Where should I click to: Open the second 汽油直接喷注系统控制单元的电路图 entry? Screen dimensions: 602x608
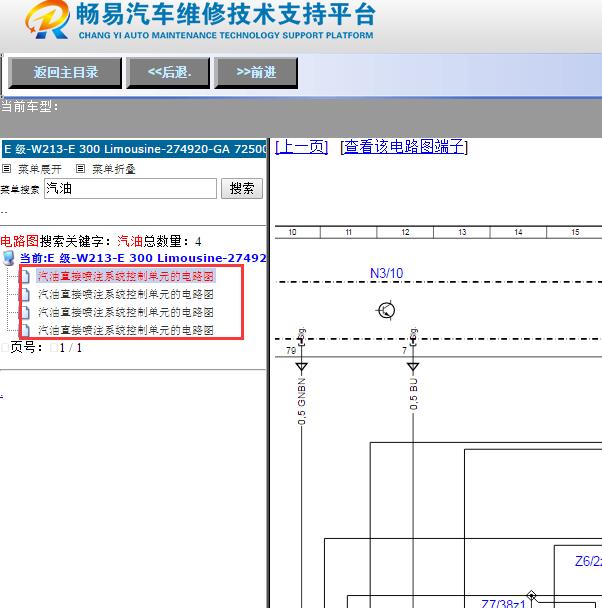click(126, 294)
